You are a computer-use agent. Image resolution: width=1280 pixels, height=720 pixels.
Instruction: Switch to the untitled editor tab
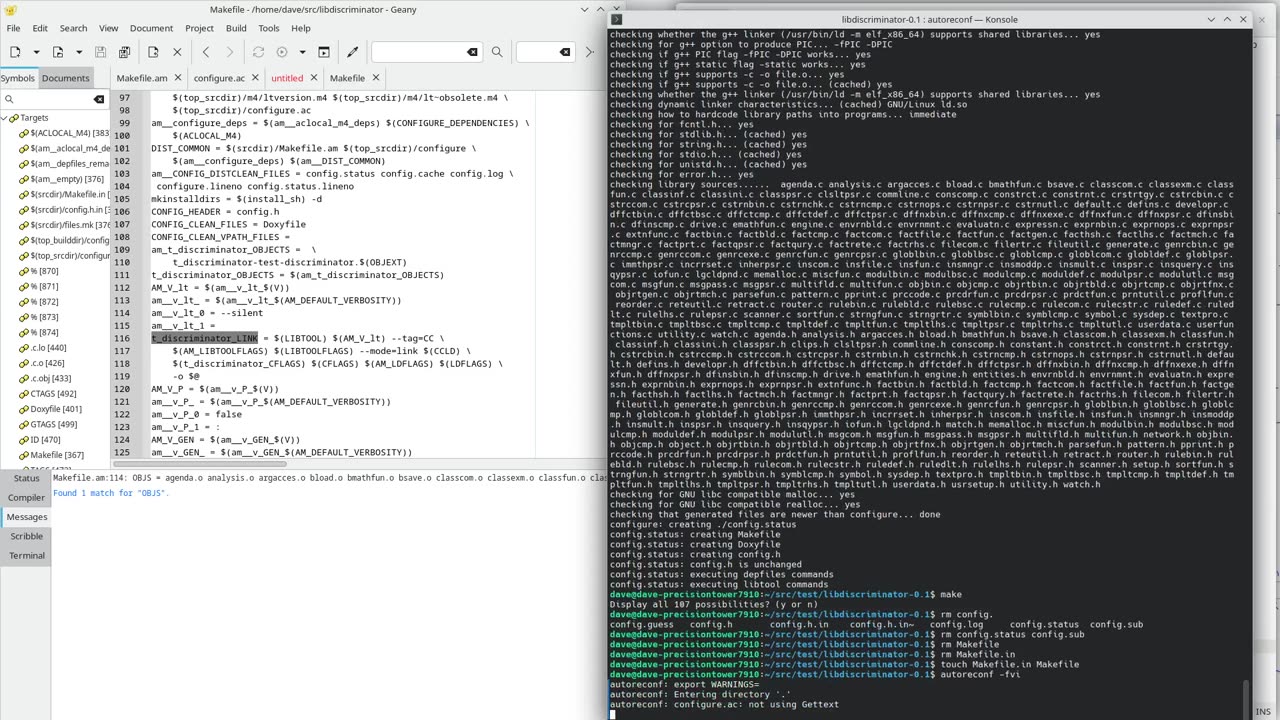(287, 78)
